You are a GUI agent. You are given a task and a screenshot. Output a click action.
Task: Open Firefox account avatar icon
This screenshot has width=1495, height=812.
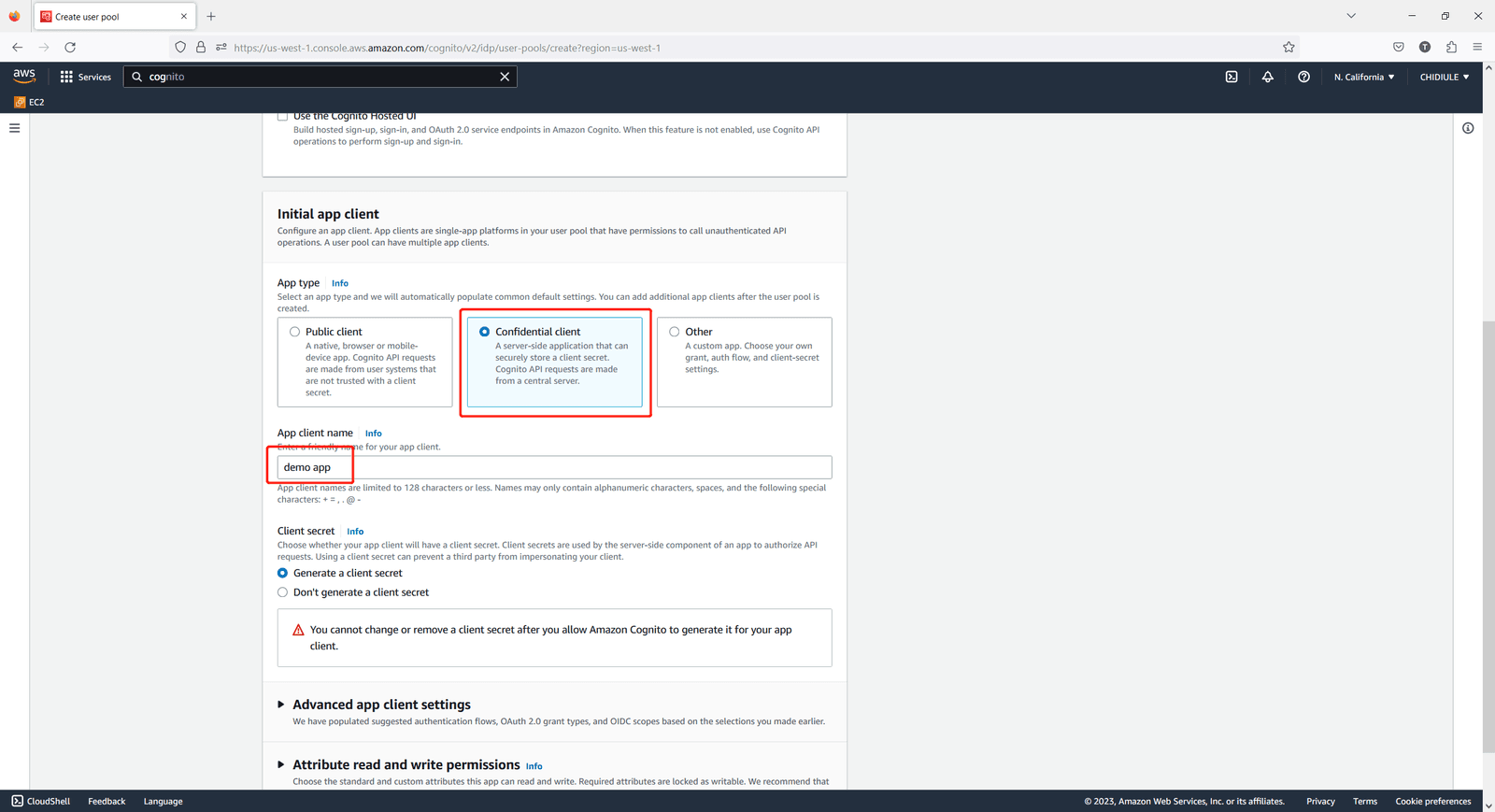(x=1425, y=47)
